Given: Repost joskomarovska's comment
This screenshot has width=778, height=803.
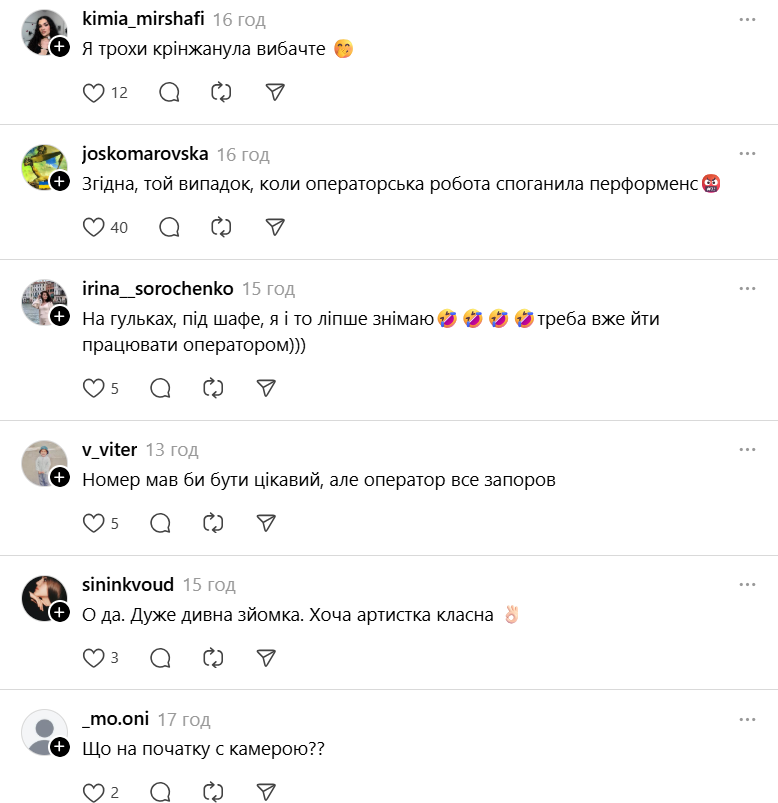Looking at the screenshot, I should 222,227.
